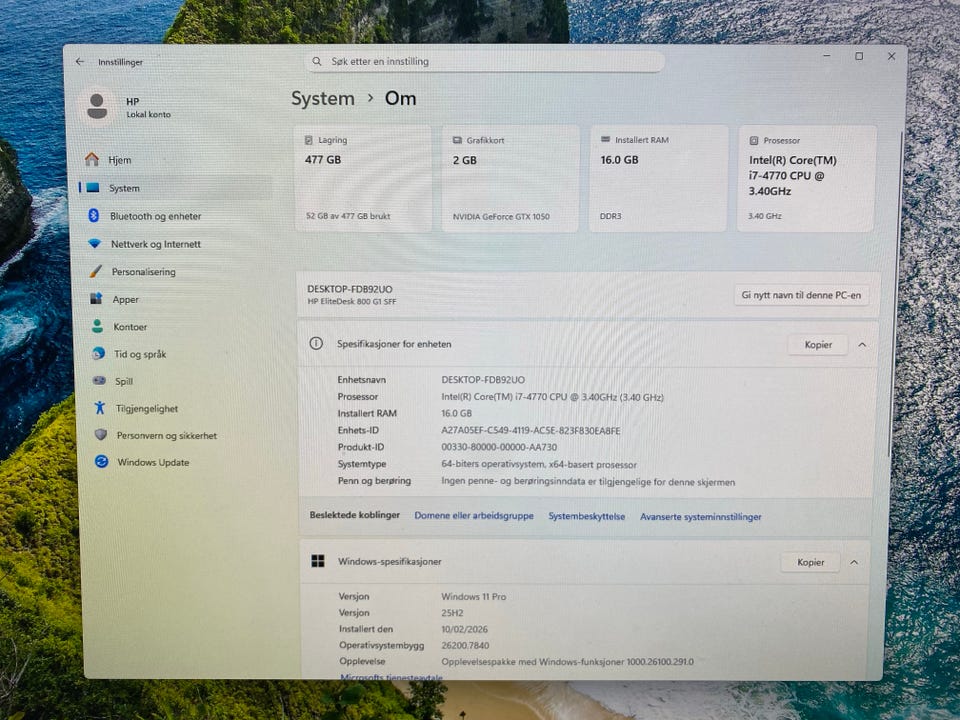Viewport: 960px width, 720px height.
Task: Open Avanserte systeminnstillinger link
Action: pos(700,517)
